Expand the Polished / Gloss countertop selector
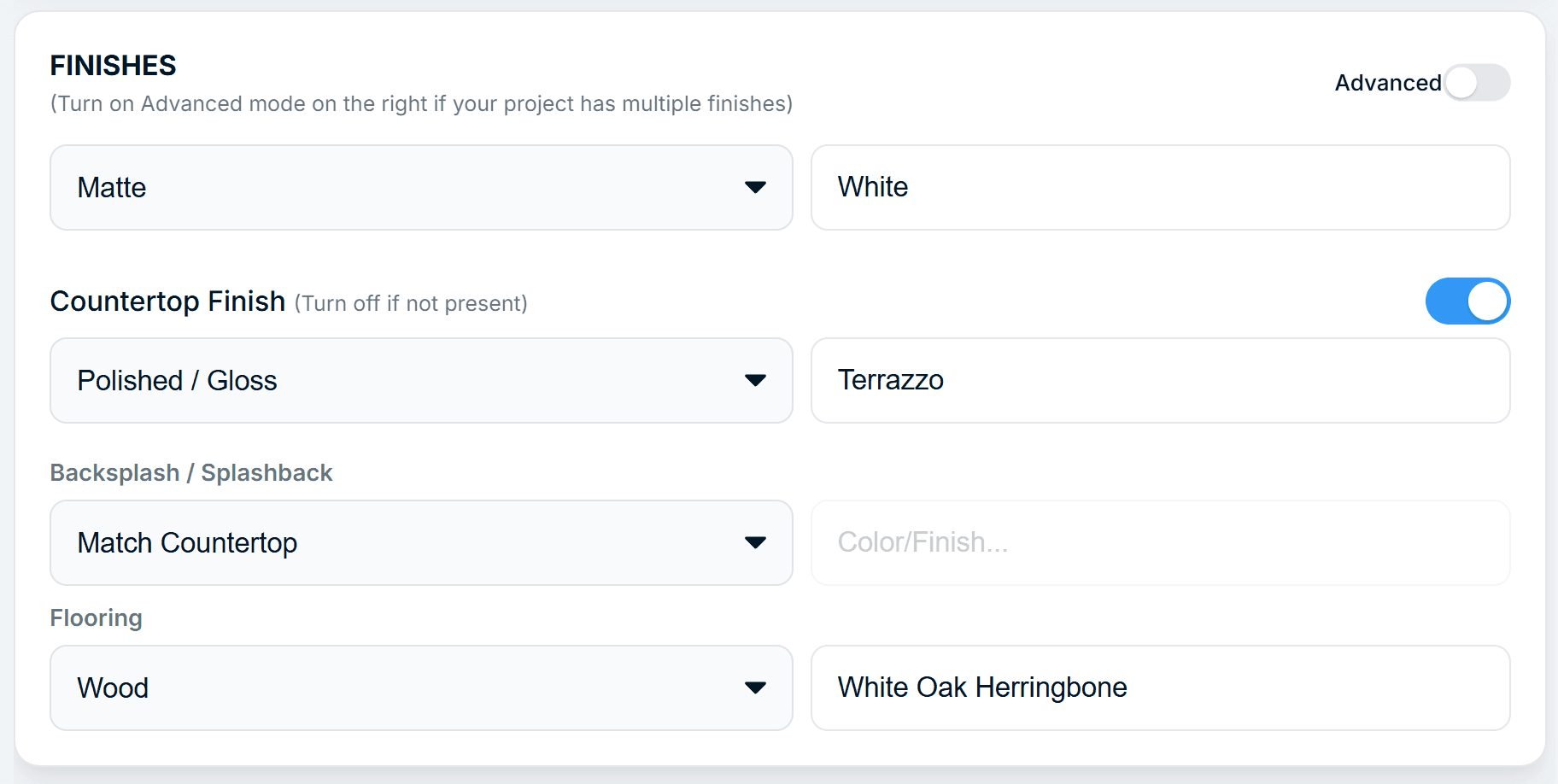 click(410, 381)
